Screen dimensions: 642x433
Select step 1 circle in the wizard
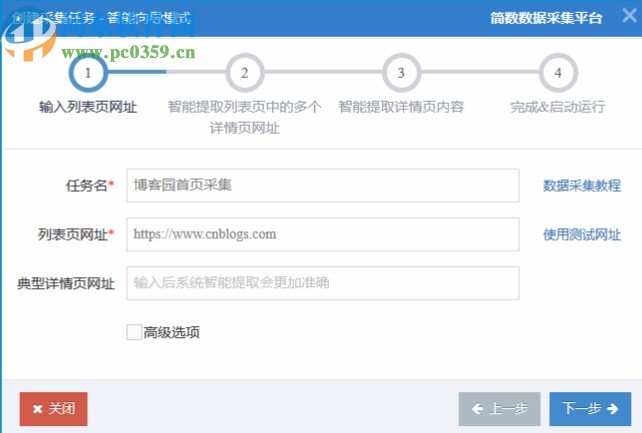click(88, 73)
